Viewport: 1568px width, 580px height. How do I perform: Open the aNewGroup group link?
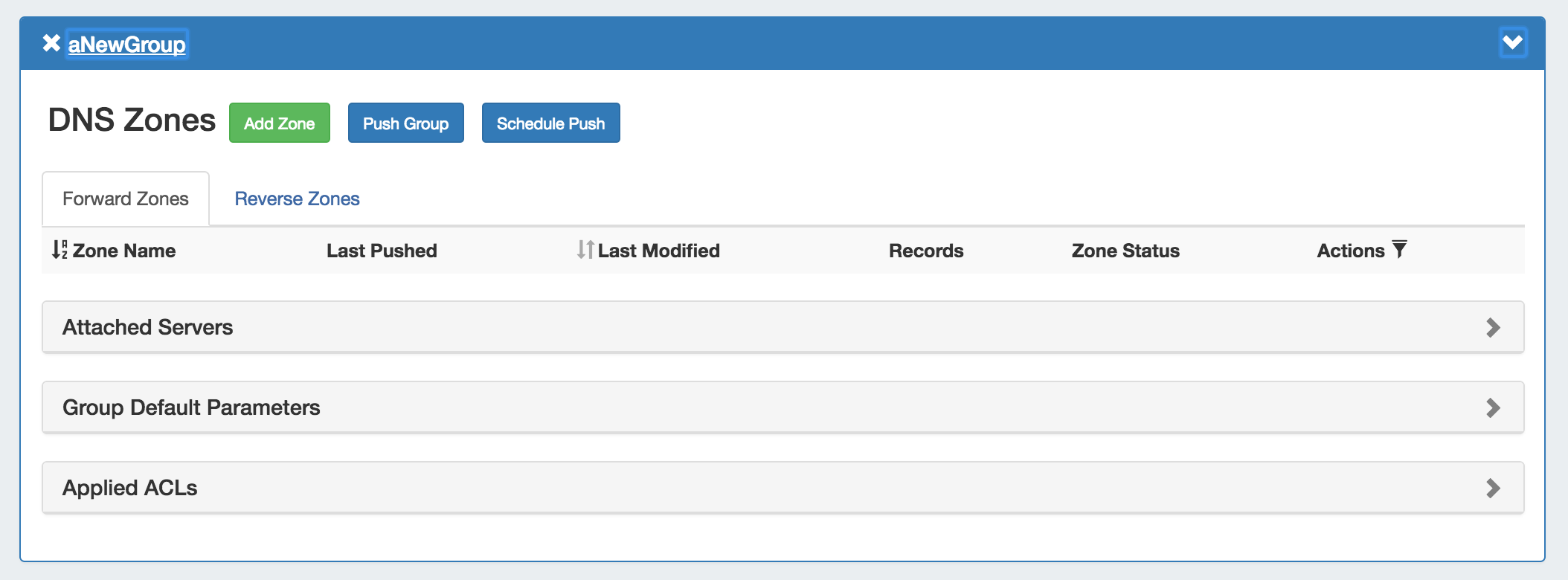pos(127,44)
